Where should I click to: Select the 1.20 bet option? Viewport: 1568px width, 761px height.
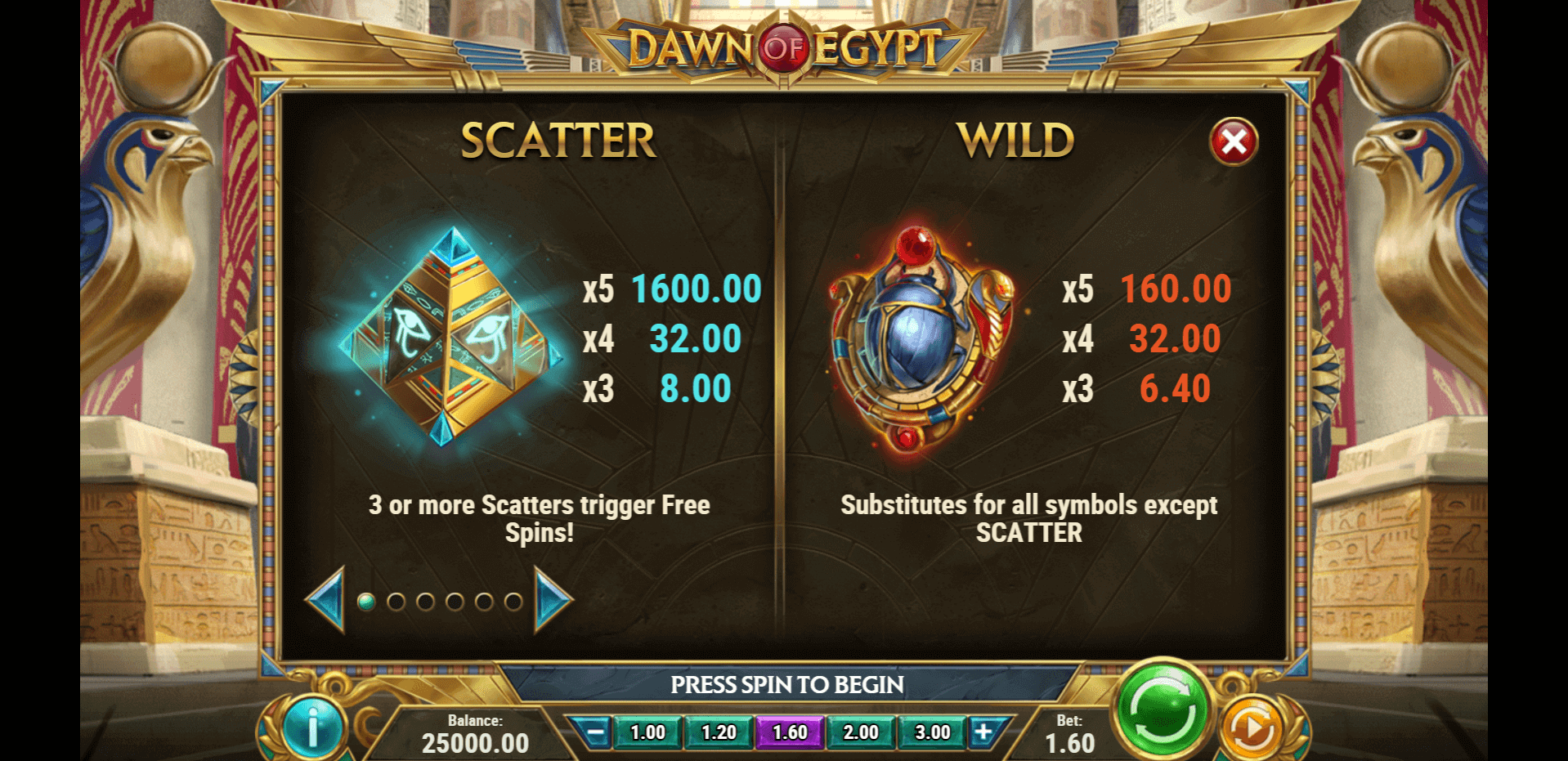point(719,732)
